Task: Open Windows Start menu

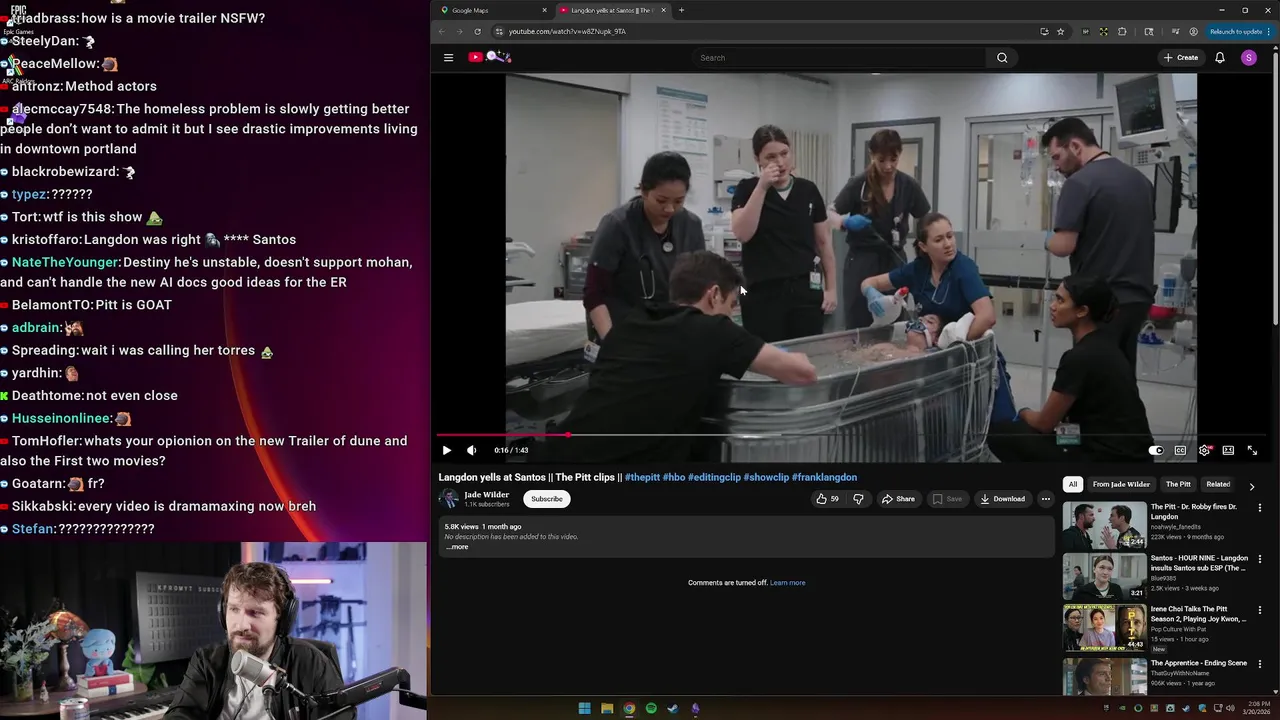Action: click(x=584, y=709)
